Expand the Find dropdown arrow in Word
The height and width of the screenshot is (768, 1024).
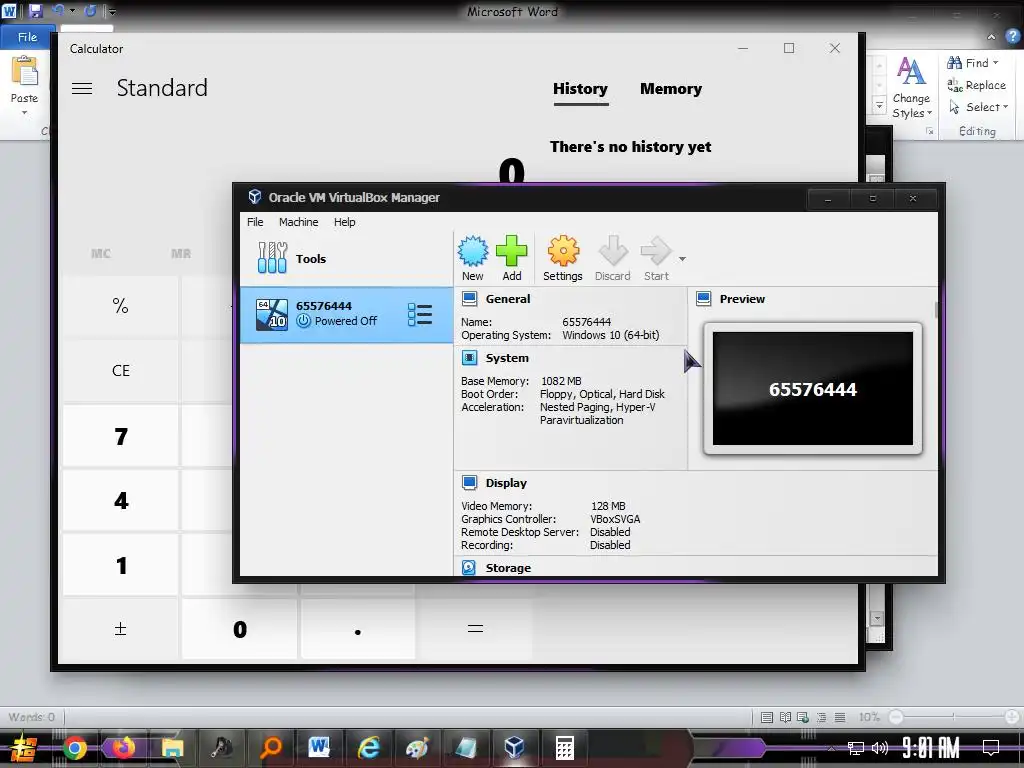[x=996, y=63]
